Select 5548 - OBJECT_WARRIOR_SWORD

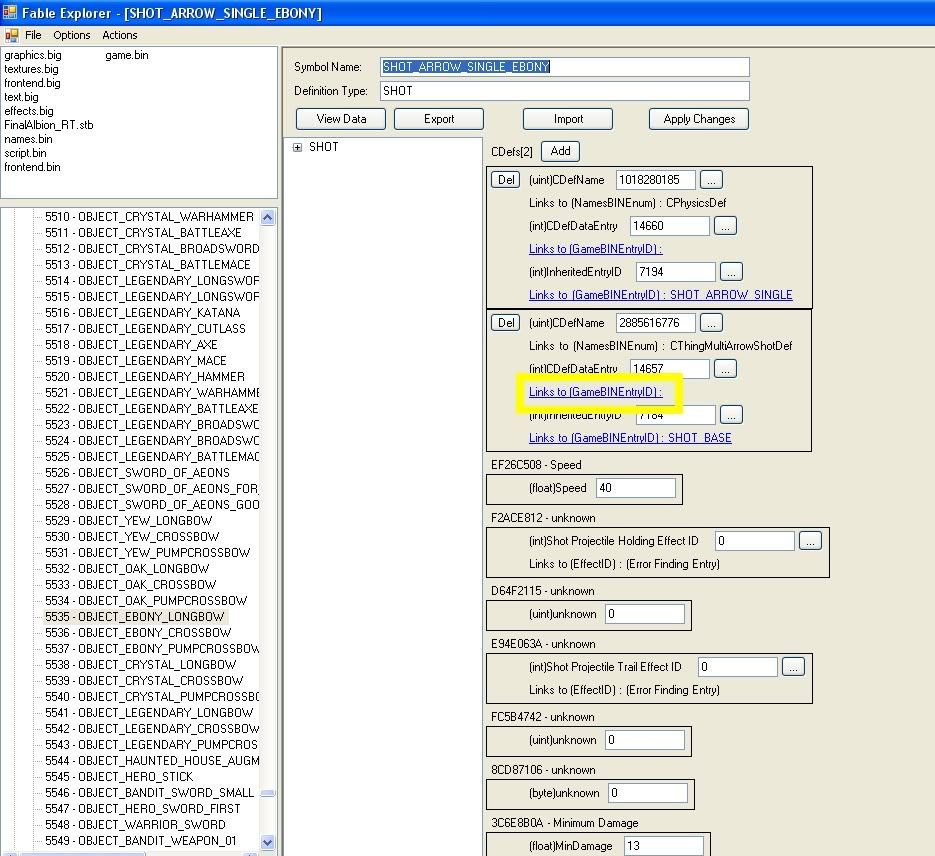tap(135, 824)
